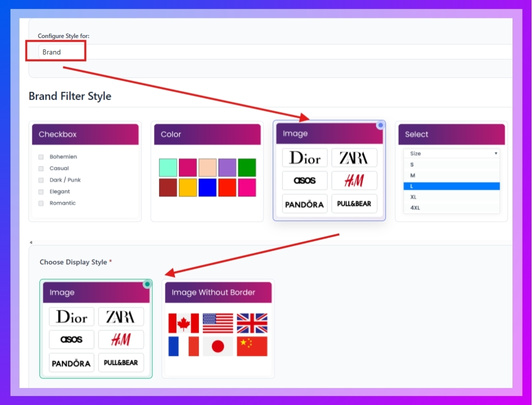Viewport: 532px width, 405px height.
Task: Click asos logo in Brand Filter Style card
Action: coord(305,180)
